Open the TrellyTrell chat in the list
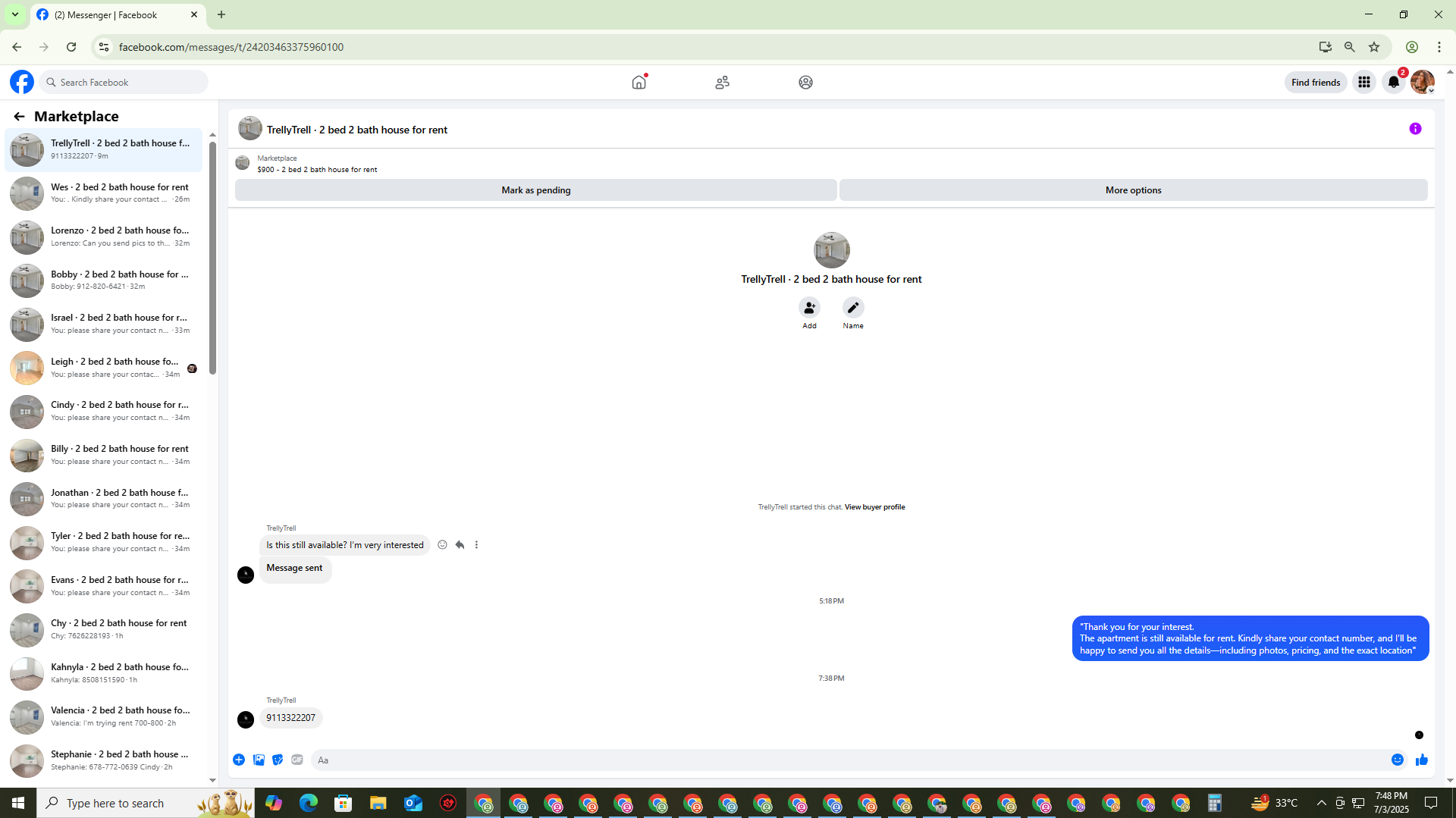 [x=104, y=149]
